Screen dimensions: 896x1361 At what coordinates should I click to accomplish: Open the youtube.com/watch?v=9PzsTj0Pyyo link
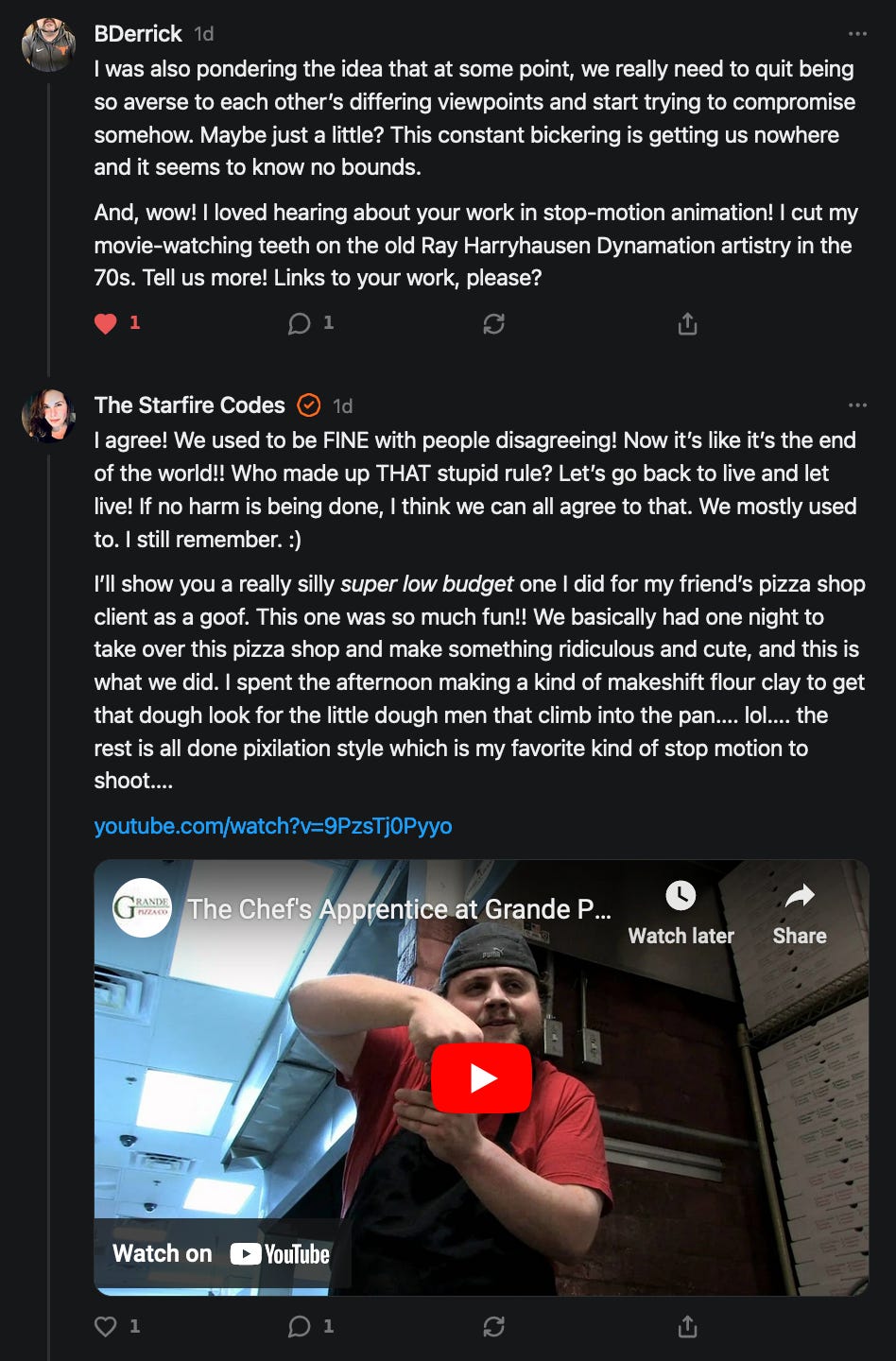click(x=273, y=826)
